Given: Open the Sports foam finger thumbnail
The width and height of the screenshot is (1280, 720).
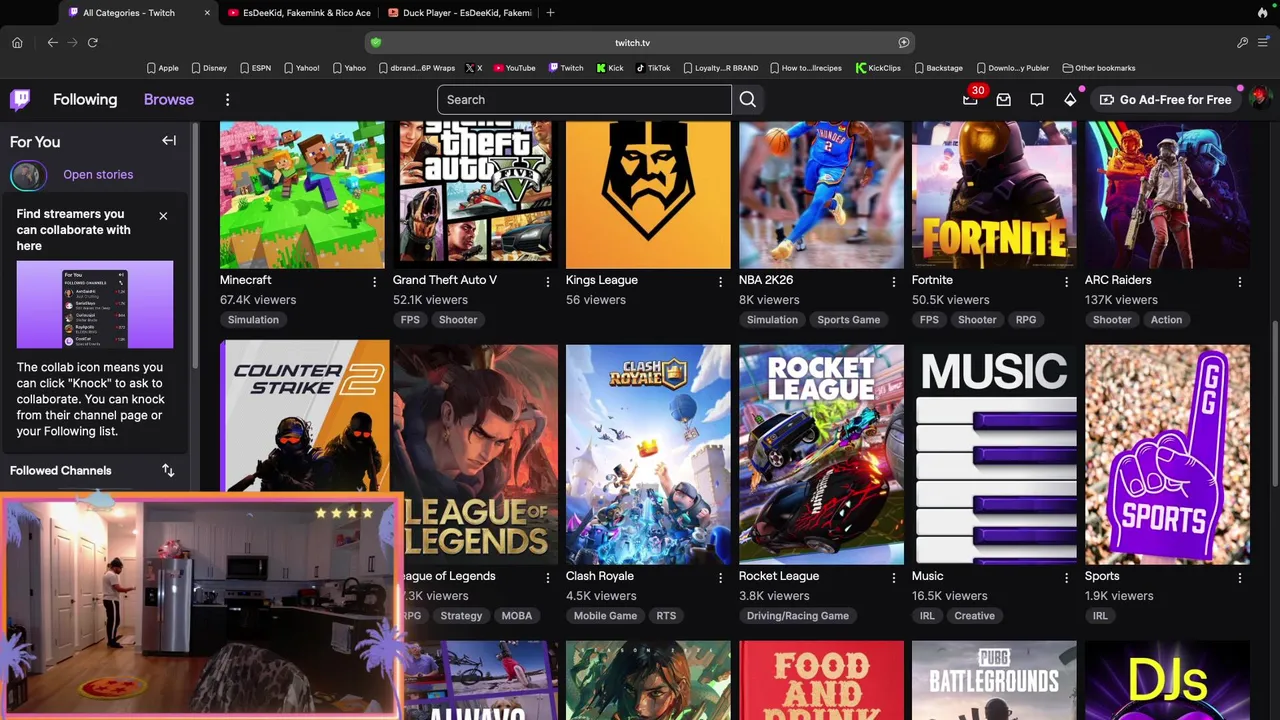Looking at the screenshot, I should 1167,454.
